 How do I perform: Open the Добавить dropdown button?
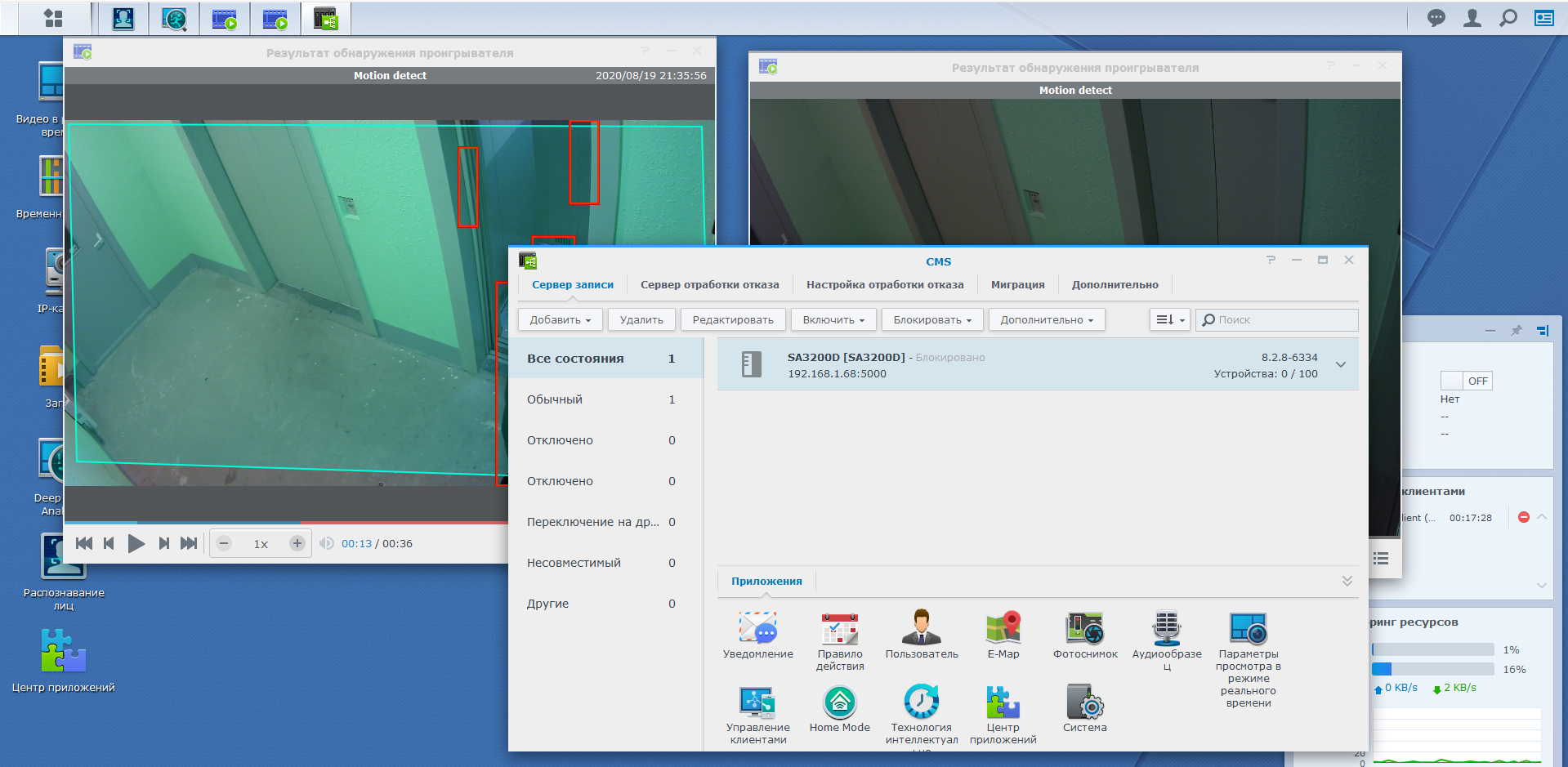560,319
